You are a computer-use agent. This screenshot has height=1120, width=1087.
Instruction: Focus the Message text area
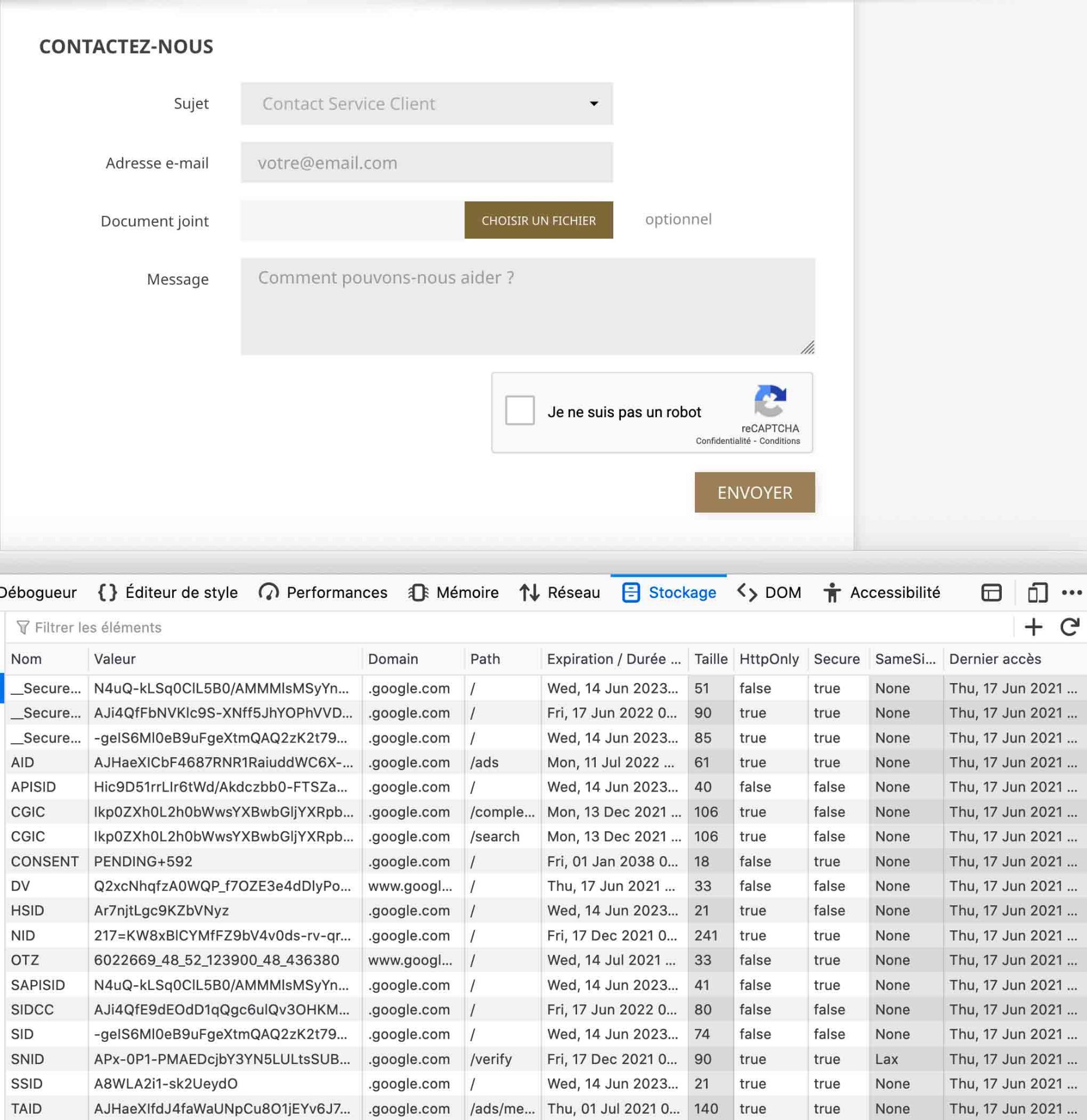coord(527,306)
